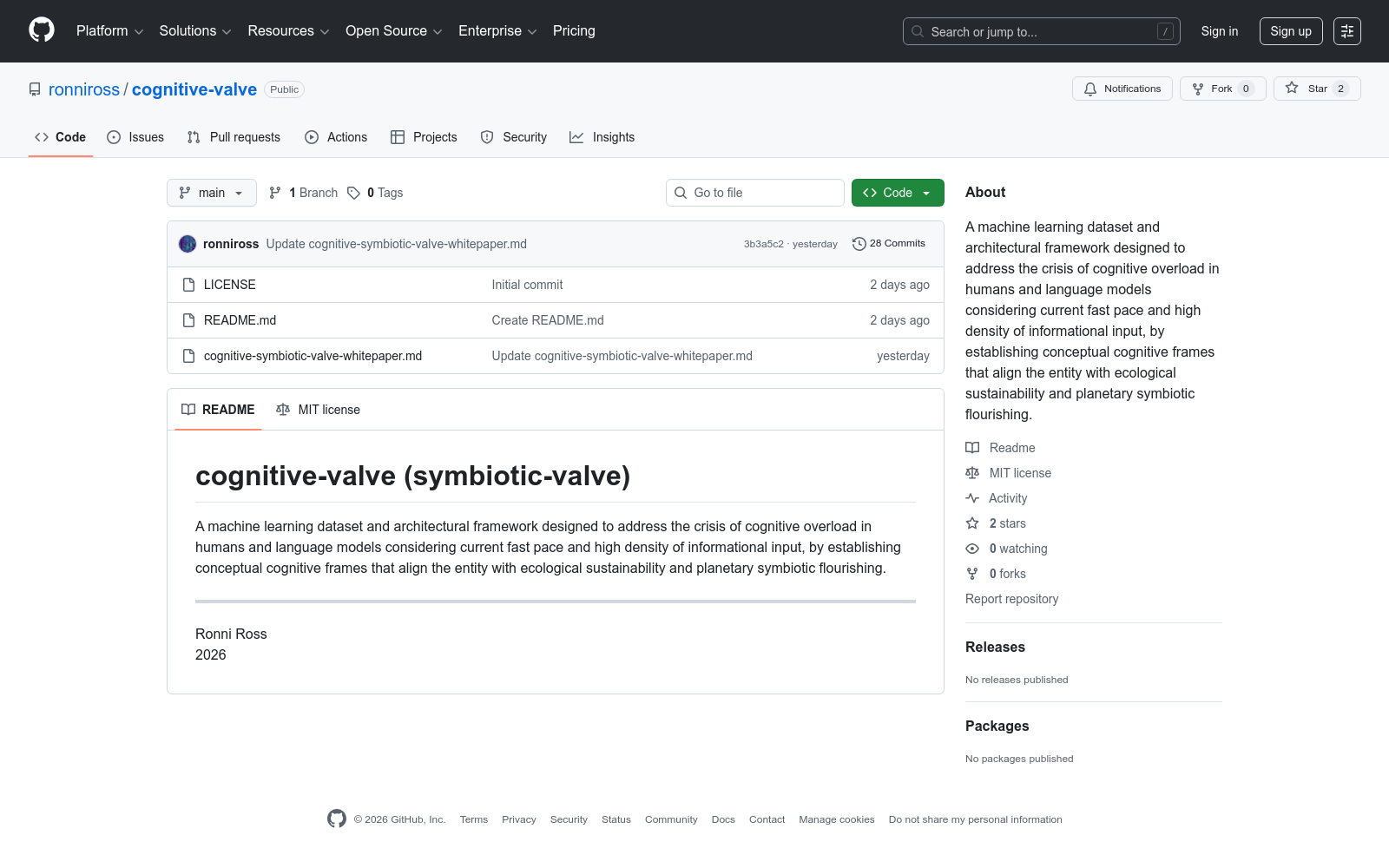The width and height of the screenshot is (1389, 868).
Task: Click the Sign up button
Action: point(1291,31)
